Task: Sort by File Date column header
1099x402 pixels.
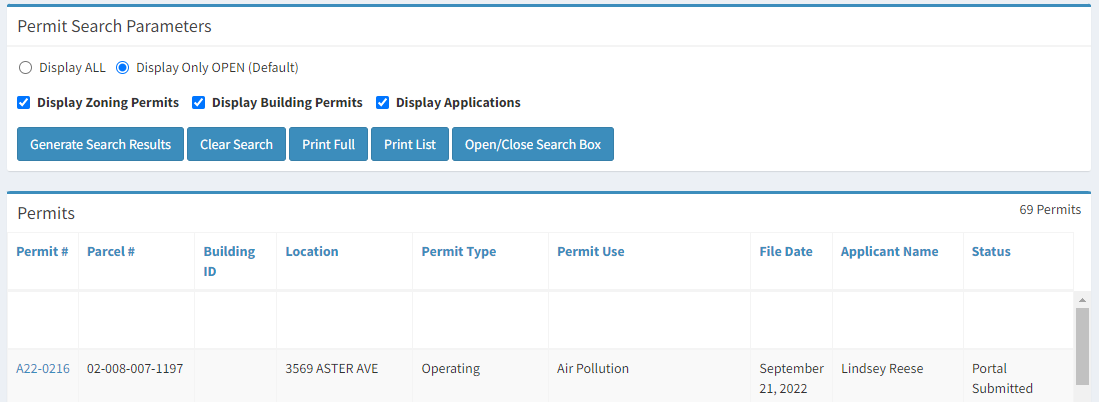Action: point(786,251)
